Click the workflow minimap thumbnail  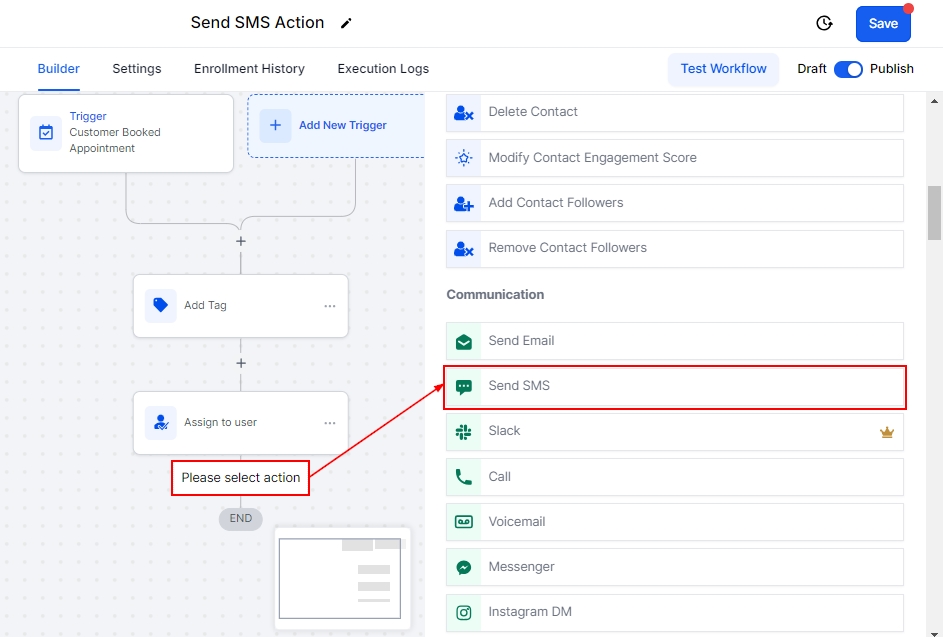[x=341, y=579]
